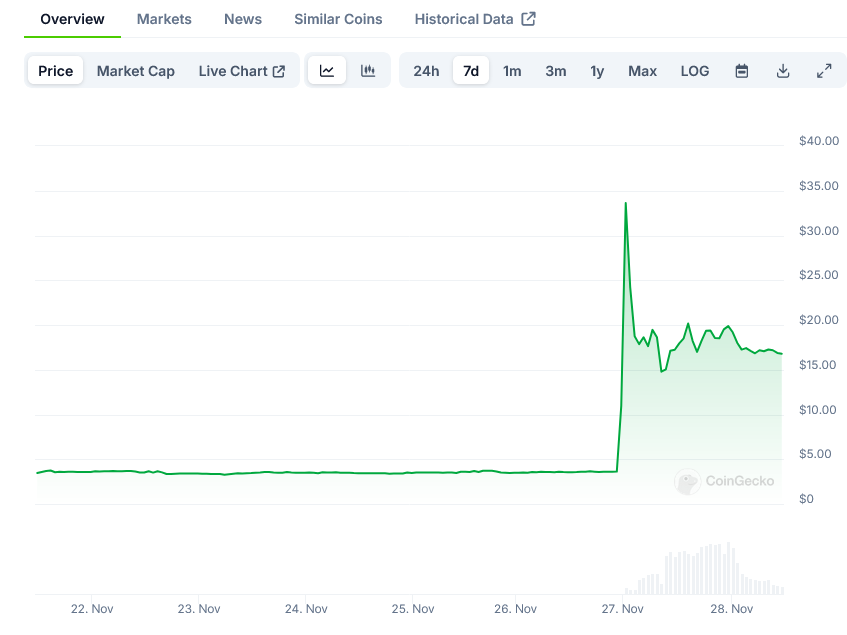Click the $10.00 axis label
Image resolution: width=847 pixels, height=635 pixels.
pos(817,410)
